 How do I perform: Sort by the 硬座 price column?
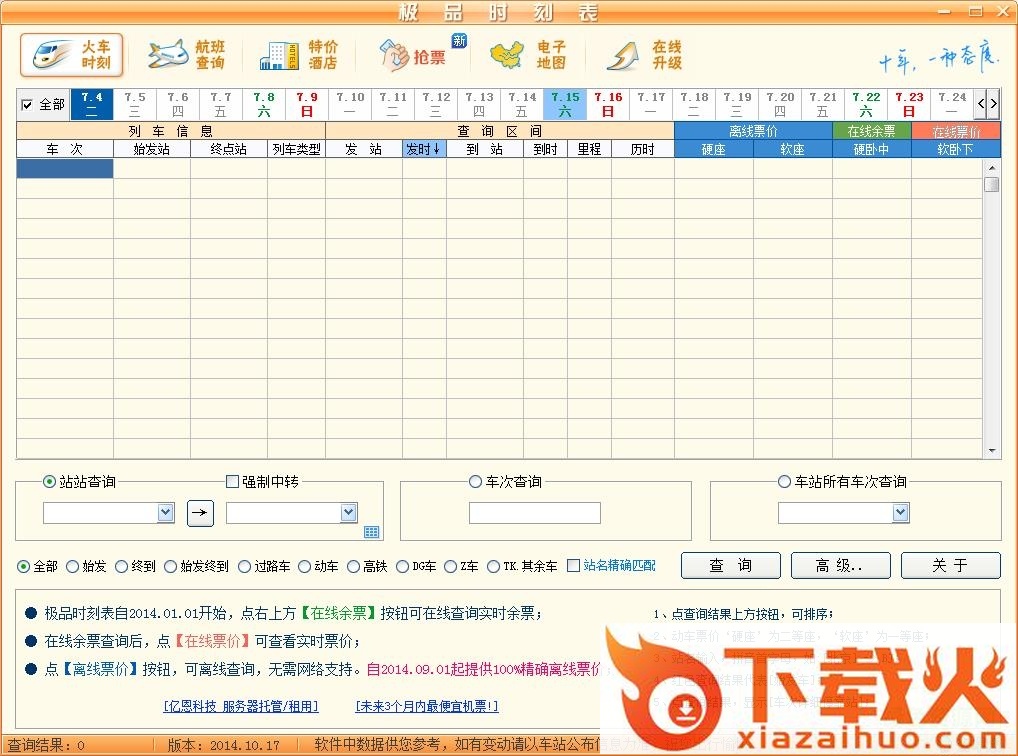[714, 149]
